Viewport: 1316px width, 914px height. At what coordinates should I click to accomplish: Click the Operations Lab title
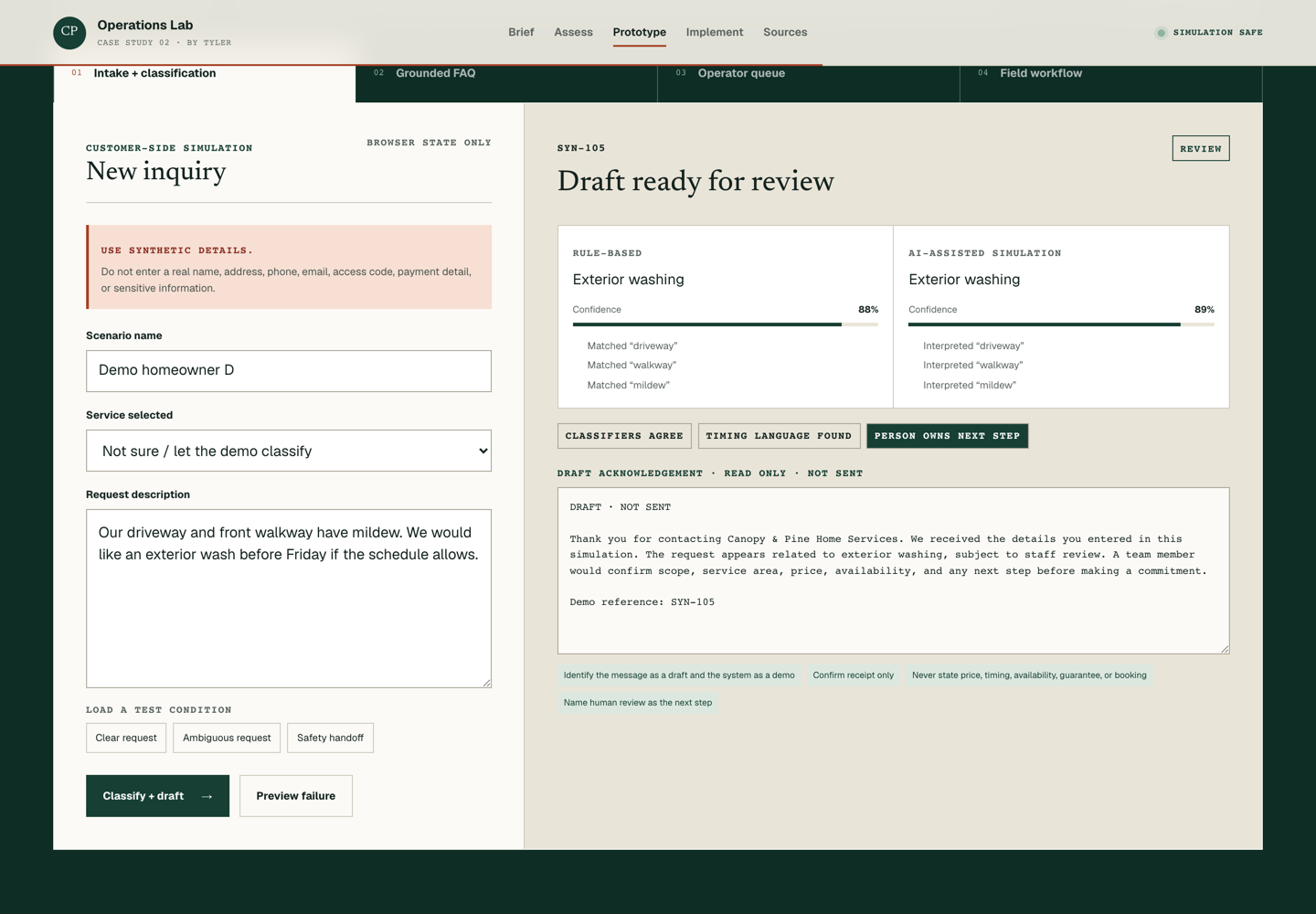click(145, 25)
